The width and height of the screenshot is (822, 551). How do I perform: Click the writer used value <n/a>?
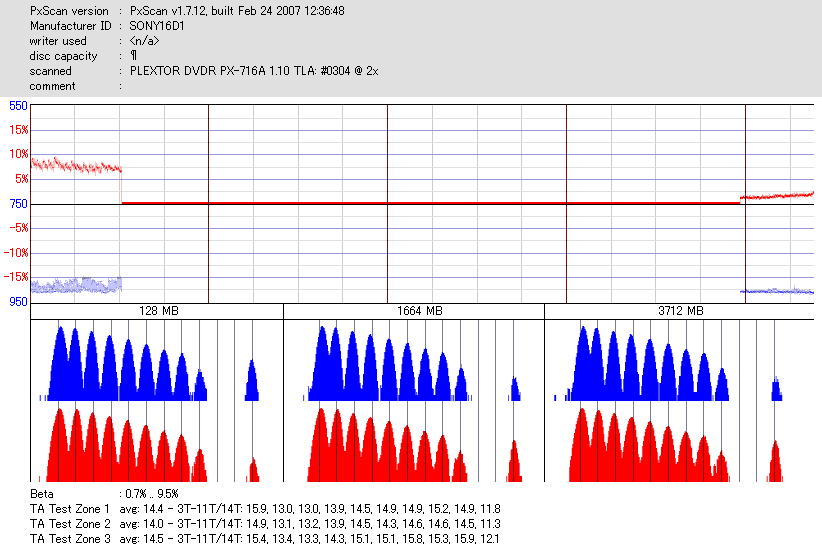(144, 41)
